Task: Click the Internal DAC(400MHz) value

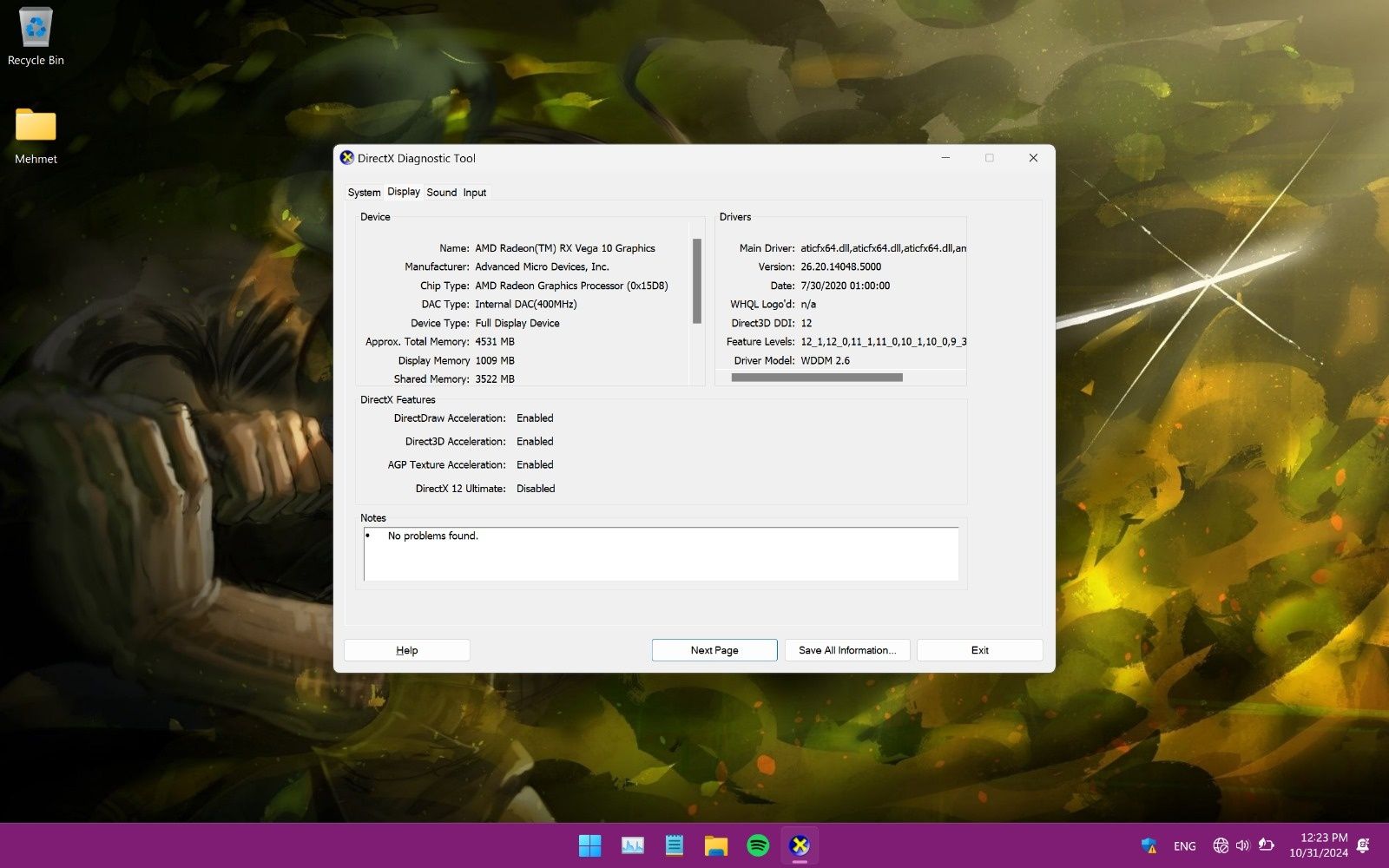Action: pyautogui.click(x=526, y=305)
